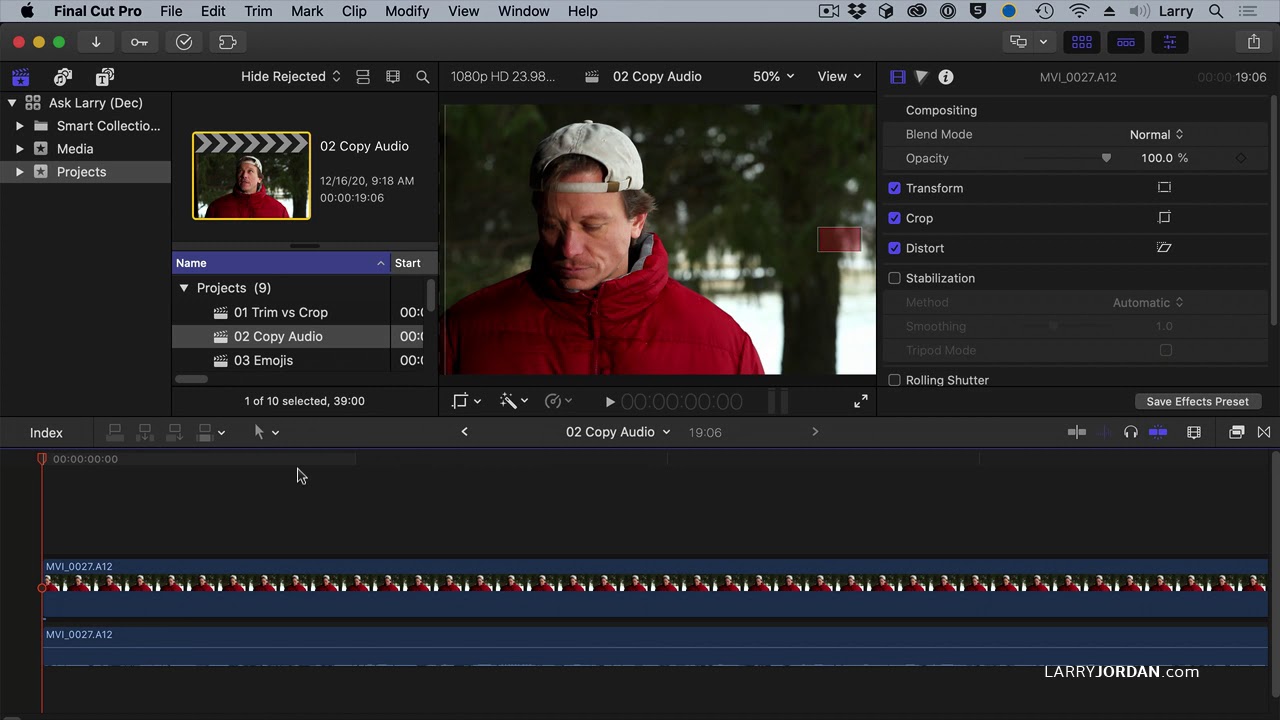
Task: Collapse the Ask Larry (Dec) library
Action: coord(13,103)
